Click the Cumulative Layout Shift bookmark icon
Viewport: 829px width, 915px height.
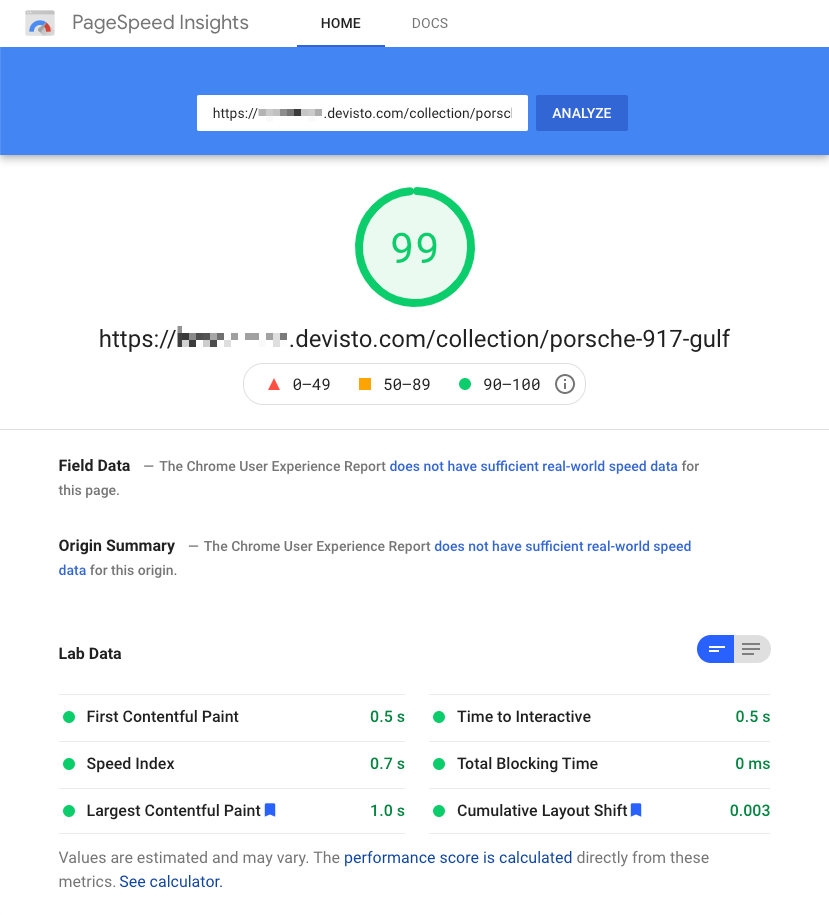[636, 810]
